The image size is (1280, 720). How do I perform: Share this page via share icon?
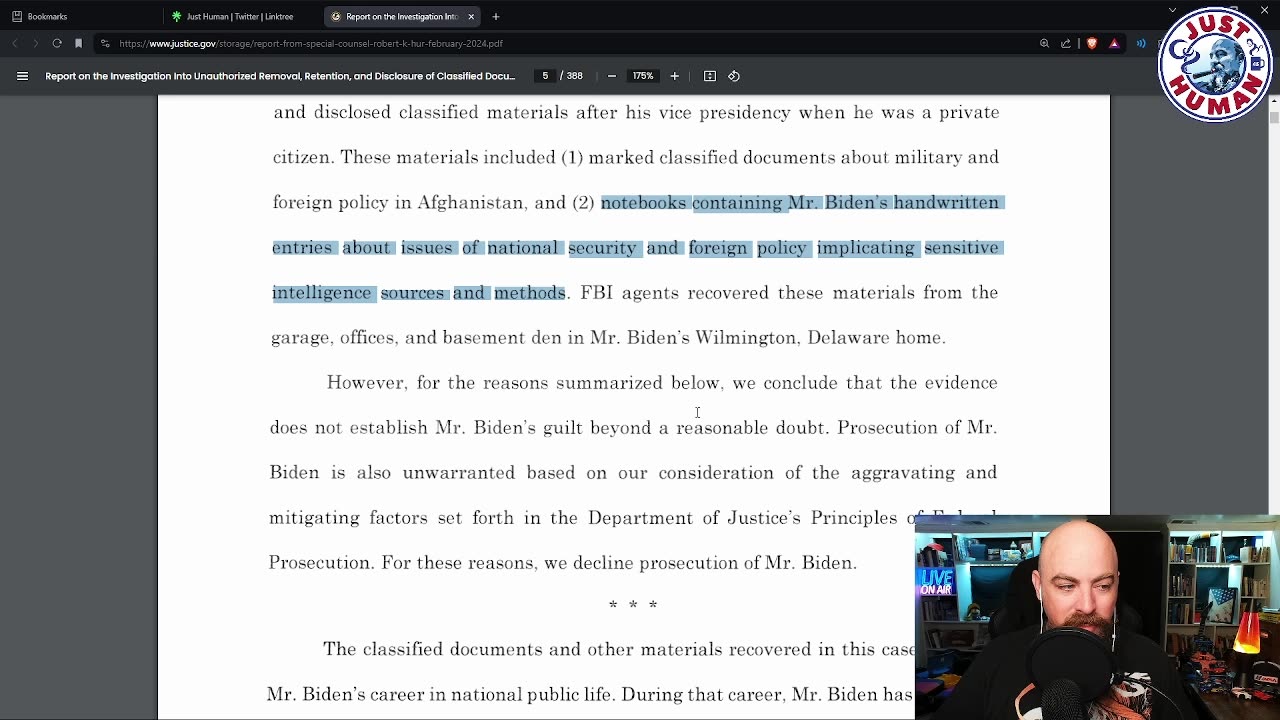click(x=1066, y=43)
